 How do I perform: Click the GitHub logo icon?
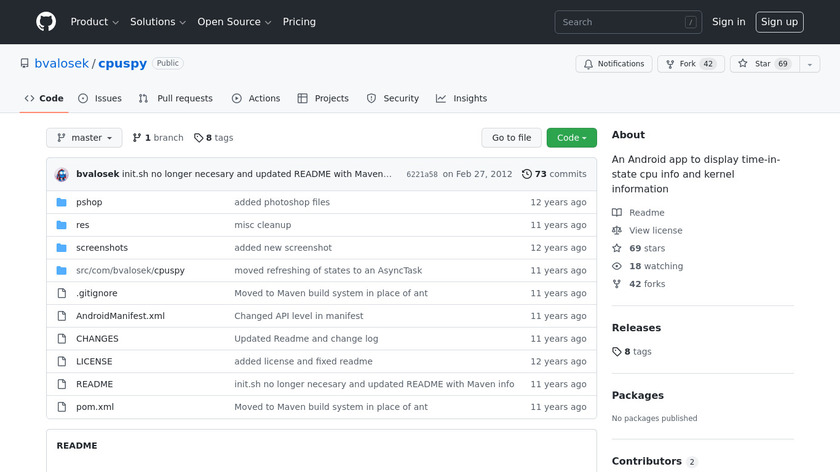[46, 22]
